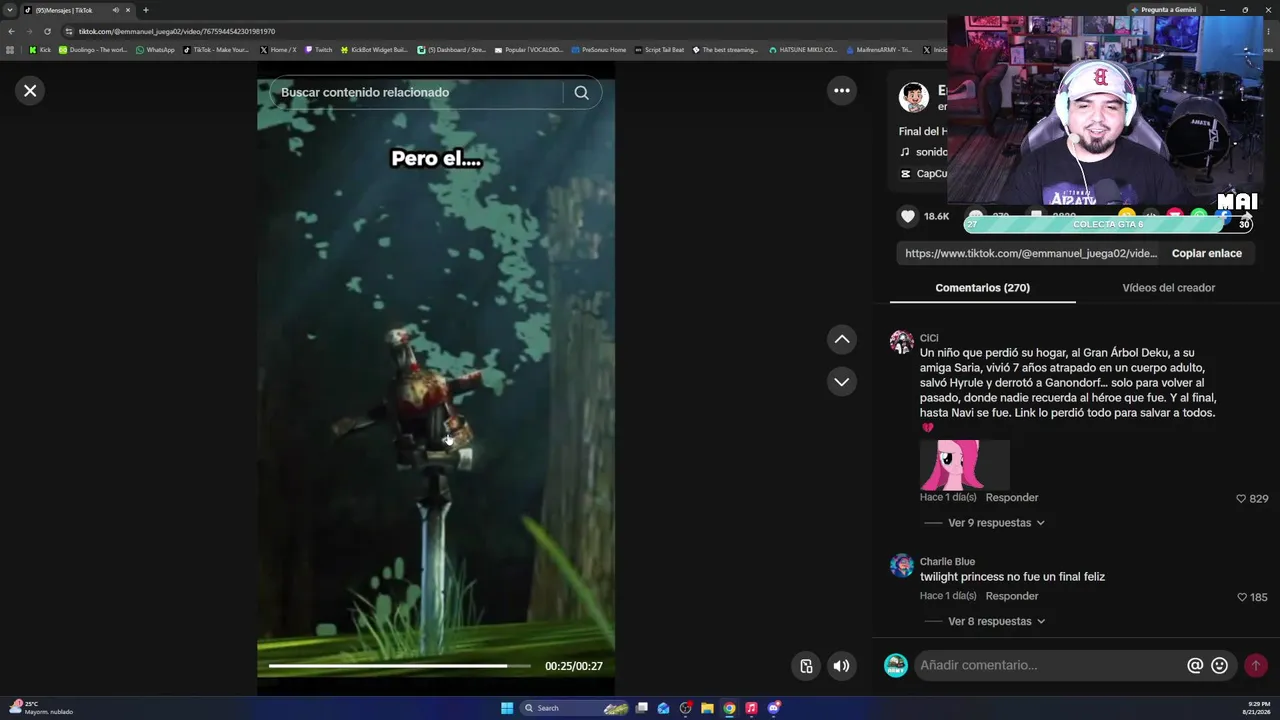Image resolution: width=1280 pixels, height=720 pixels.
Task: Like CiCi's comment
Action: (x=1241, y=498)
